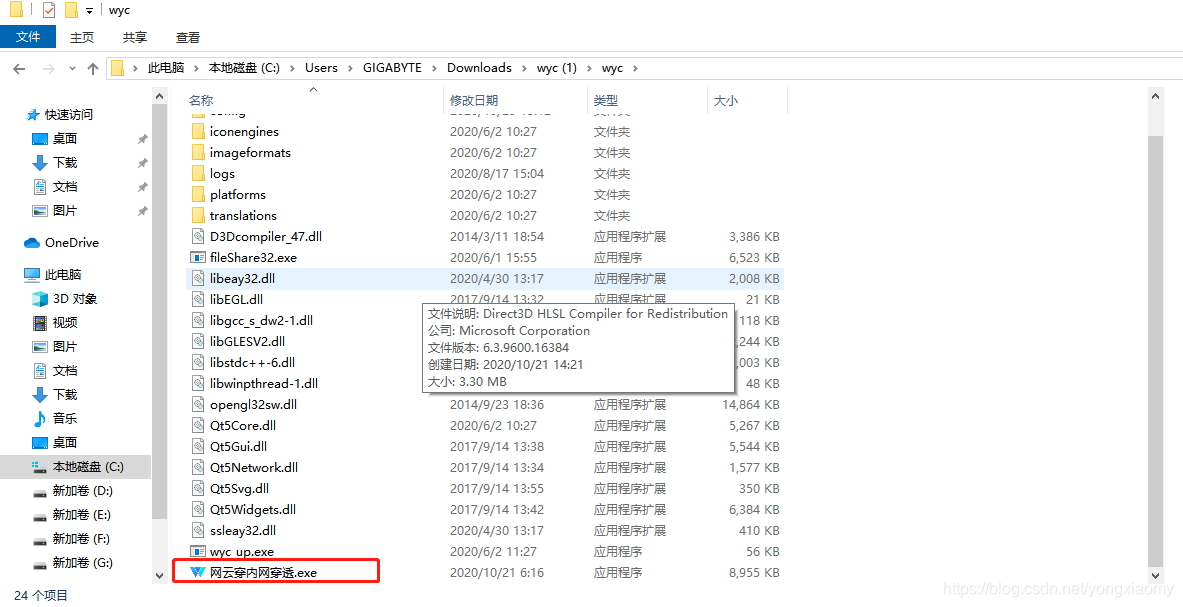1183x607 pixels.
Task: Open 音乐 folder in sidebar
Action: tap(65, 418)
